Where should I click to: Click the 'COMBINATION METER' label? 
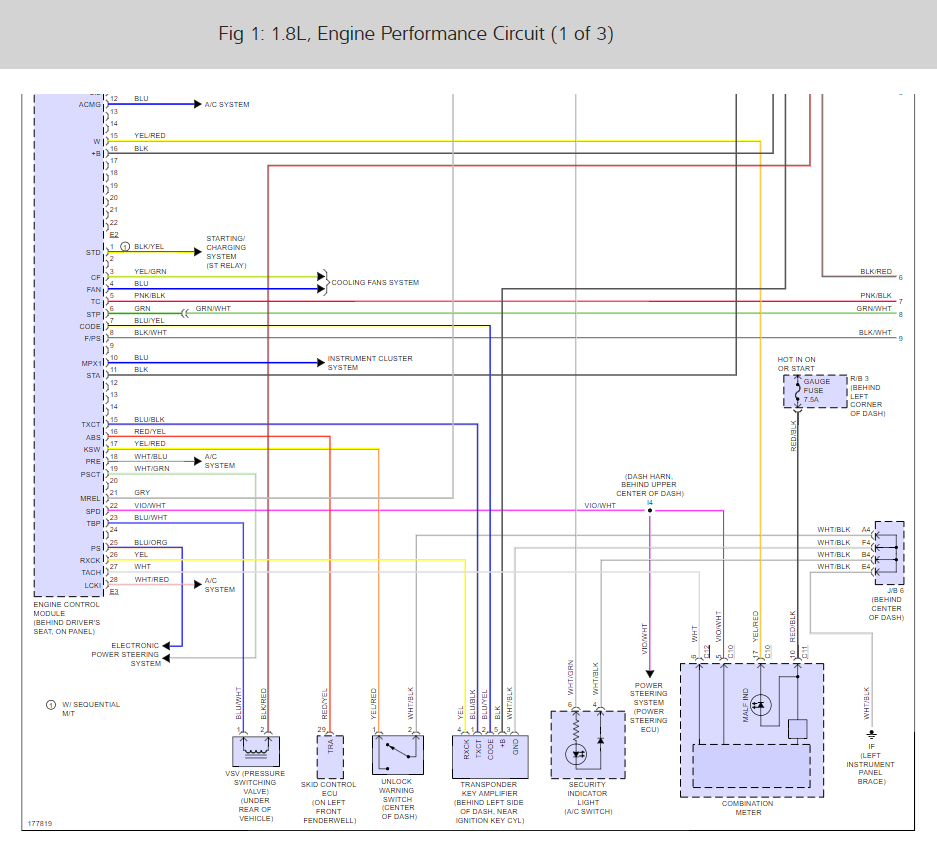(x=748, y=808)
